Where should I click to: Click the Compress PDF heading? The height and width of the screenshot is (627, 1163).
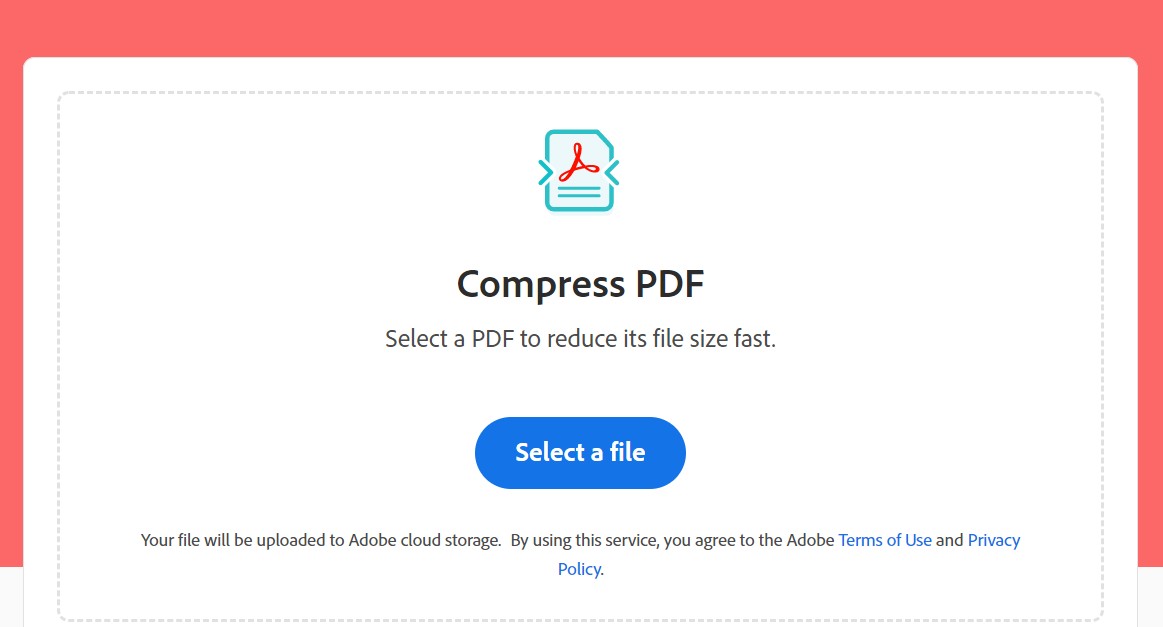point(580,284)
